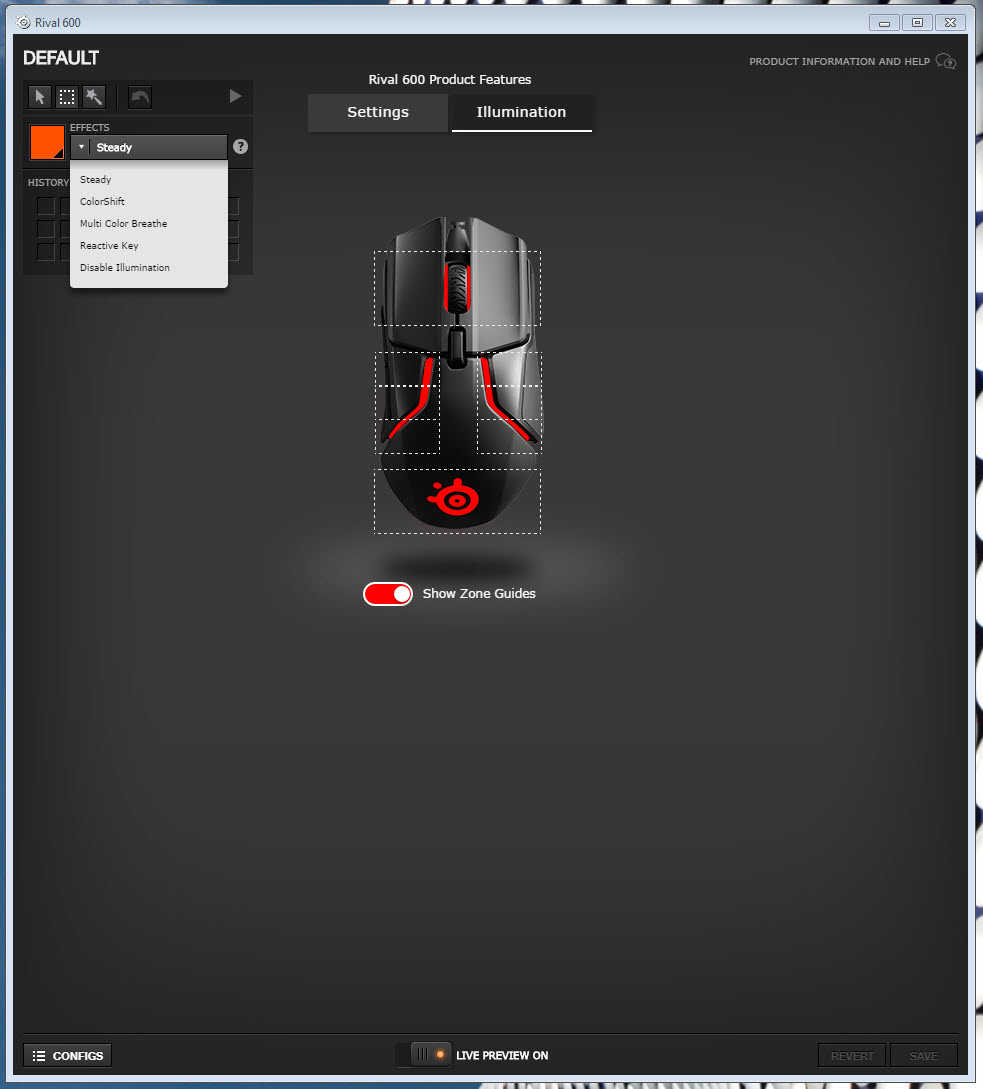
Task: Select the cursor selection tool
Action: coord(40,97)
